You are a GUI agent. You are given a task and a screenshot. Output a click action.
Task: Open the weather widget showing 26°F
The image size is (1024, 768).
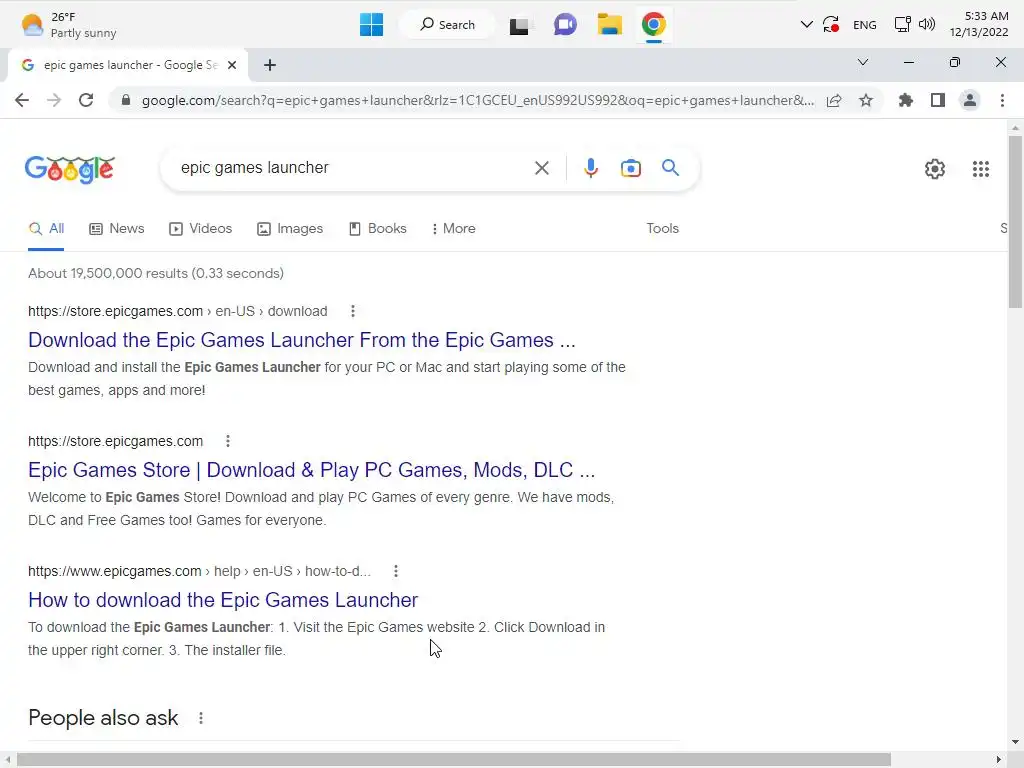point(69,25)
